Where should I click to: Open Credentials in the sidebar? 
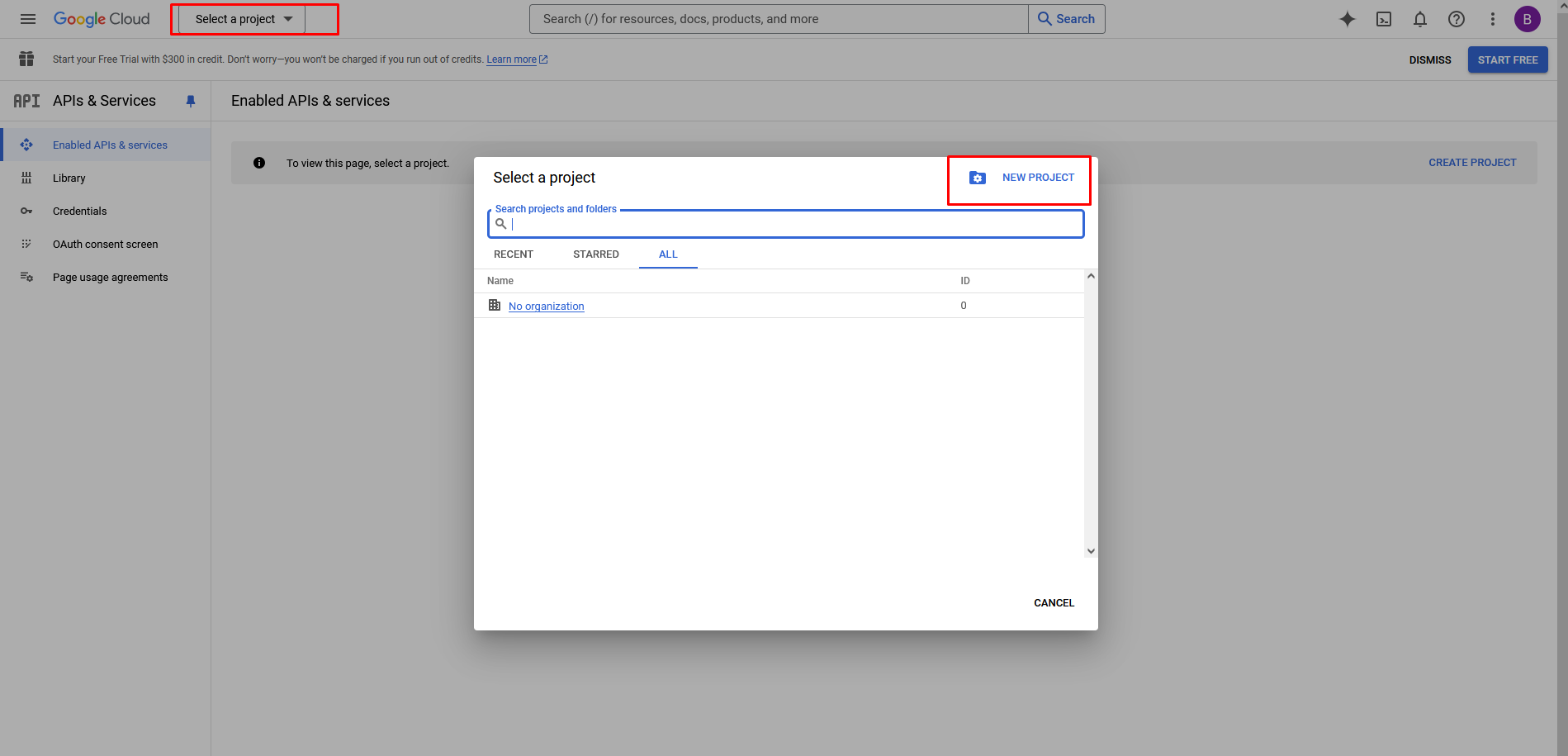79,212
